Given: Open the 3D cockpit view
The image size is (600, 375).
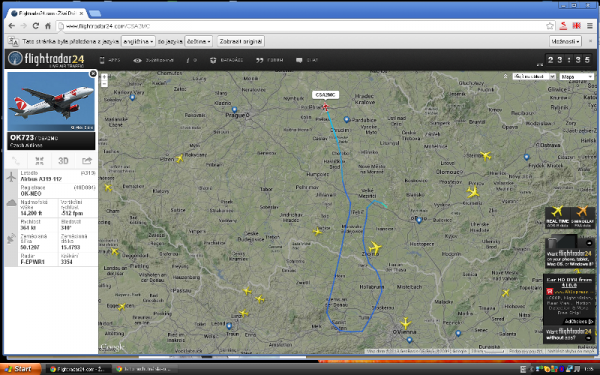Looking at the screenshot, I should [63, 161].
